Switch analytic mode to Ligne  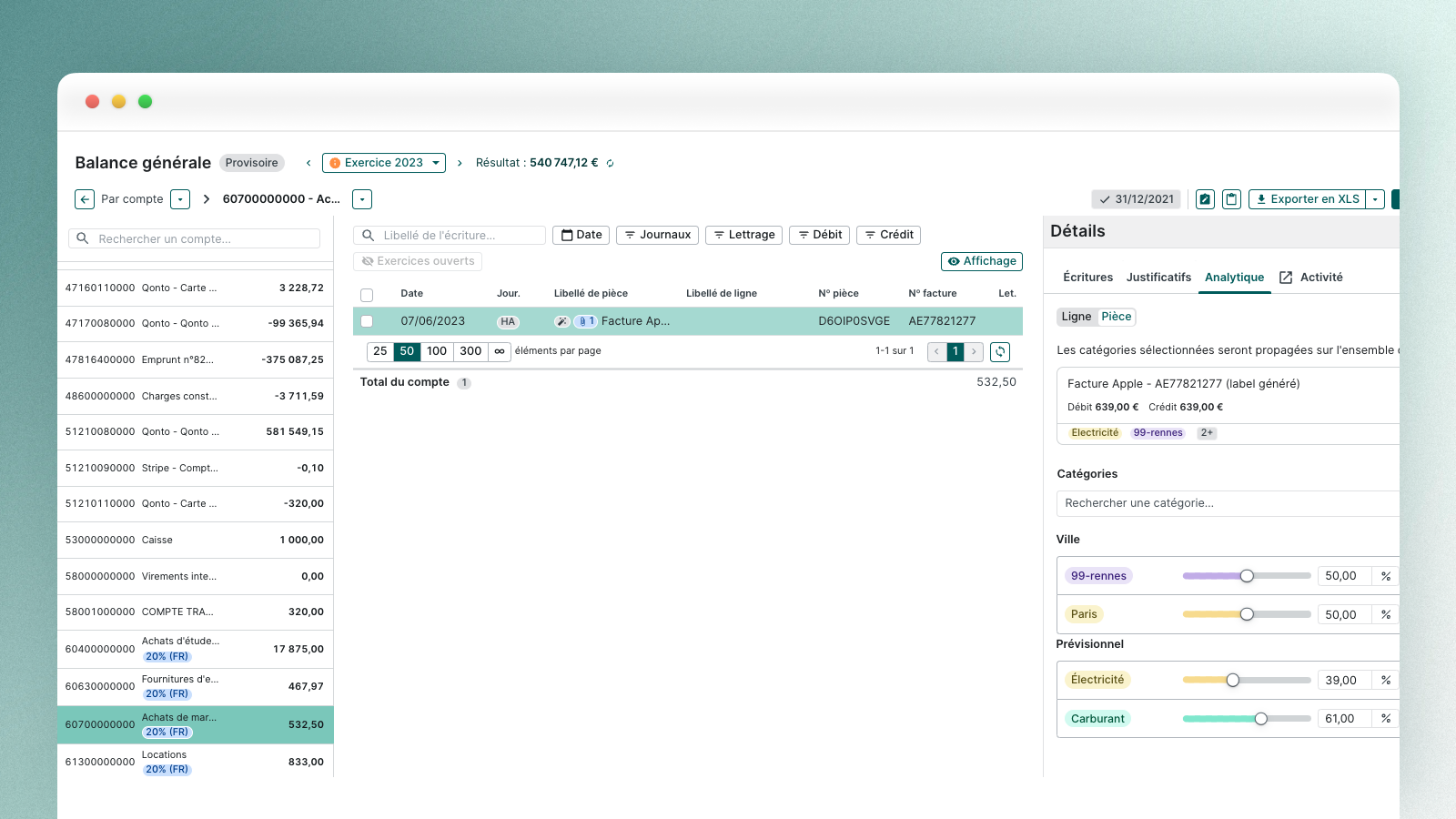pos(1076,317)
